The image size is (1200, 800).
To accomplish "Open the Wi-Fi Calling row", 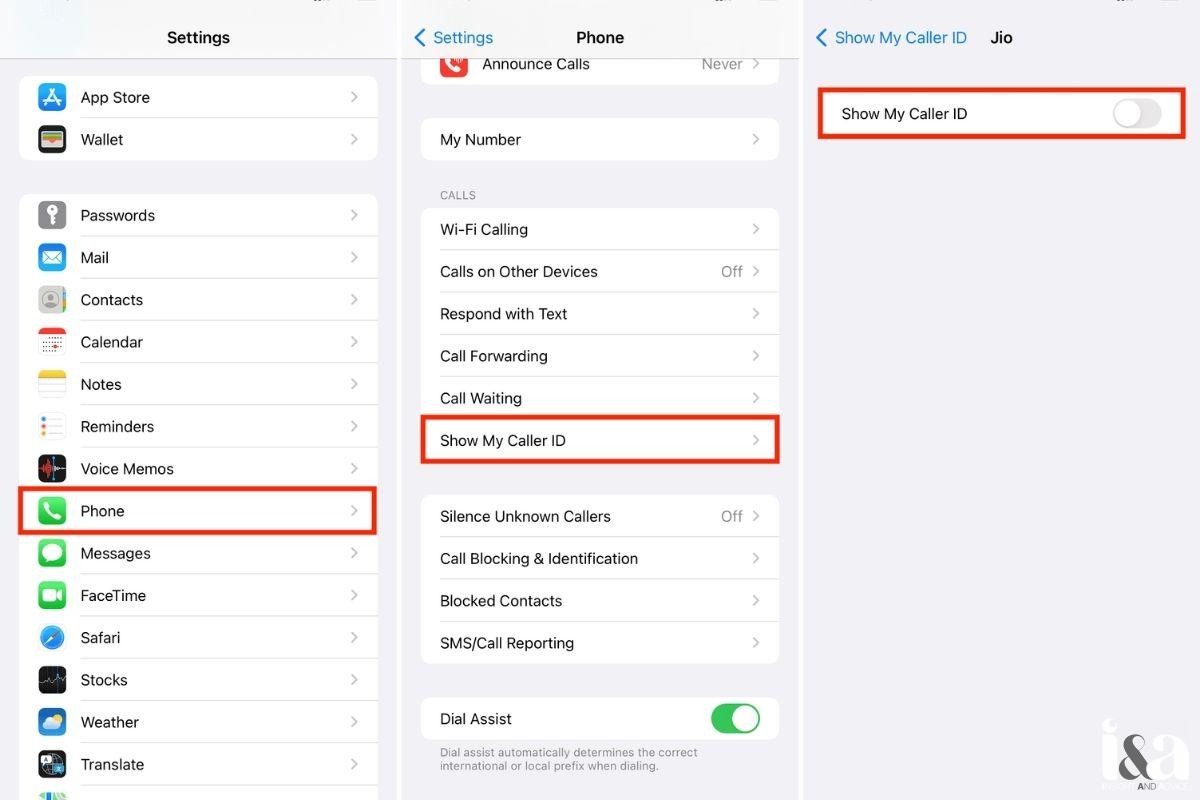I will click(599, 229).
